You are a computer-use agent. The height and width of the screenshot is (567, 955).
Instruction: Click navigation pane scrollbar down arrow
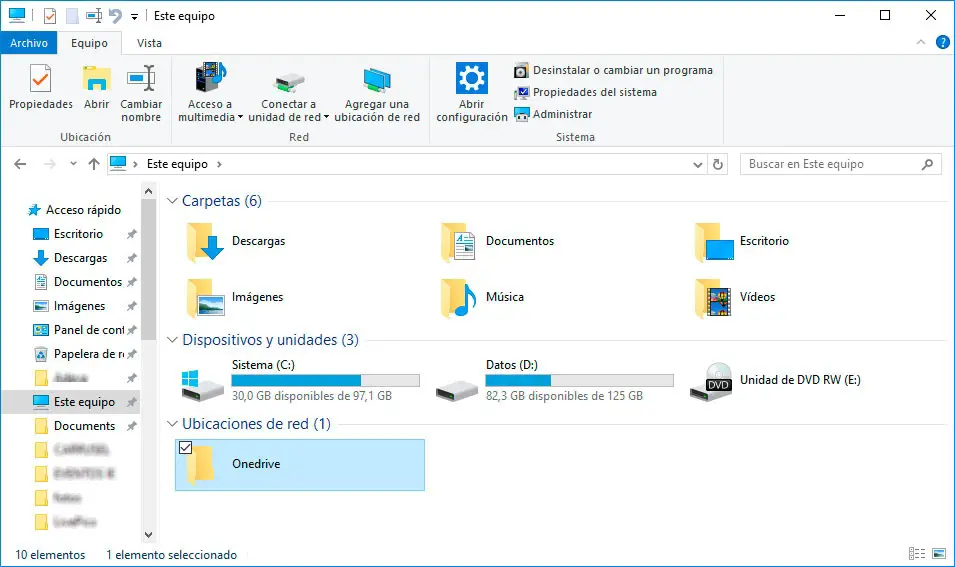tap(149, 535)
